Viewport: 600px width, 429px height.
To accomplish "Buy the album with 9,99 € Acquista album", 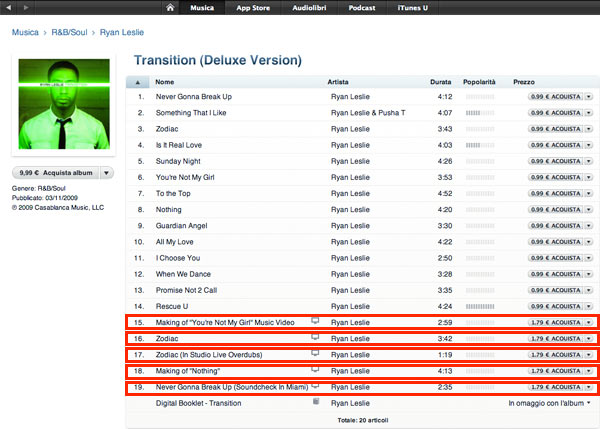I will coord(56,172).
